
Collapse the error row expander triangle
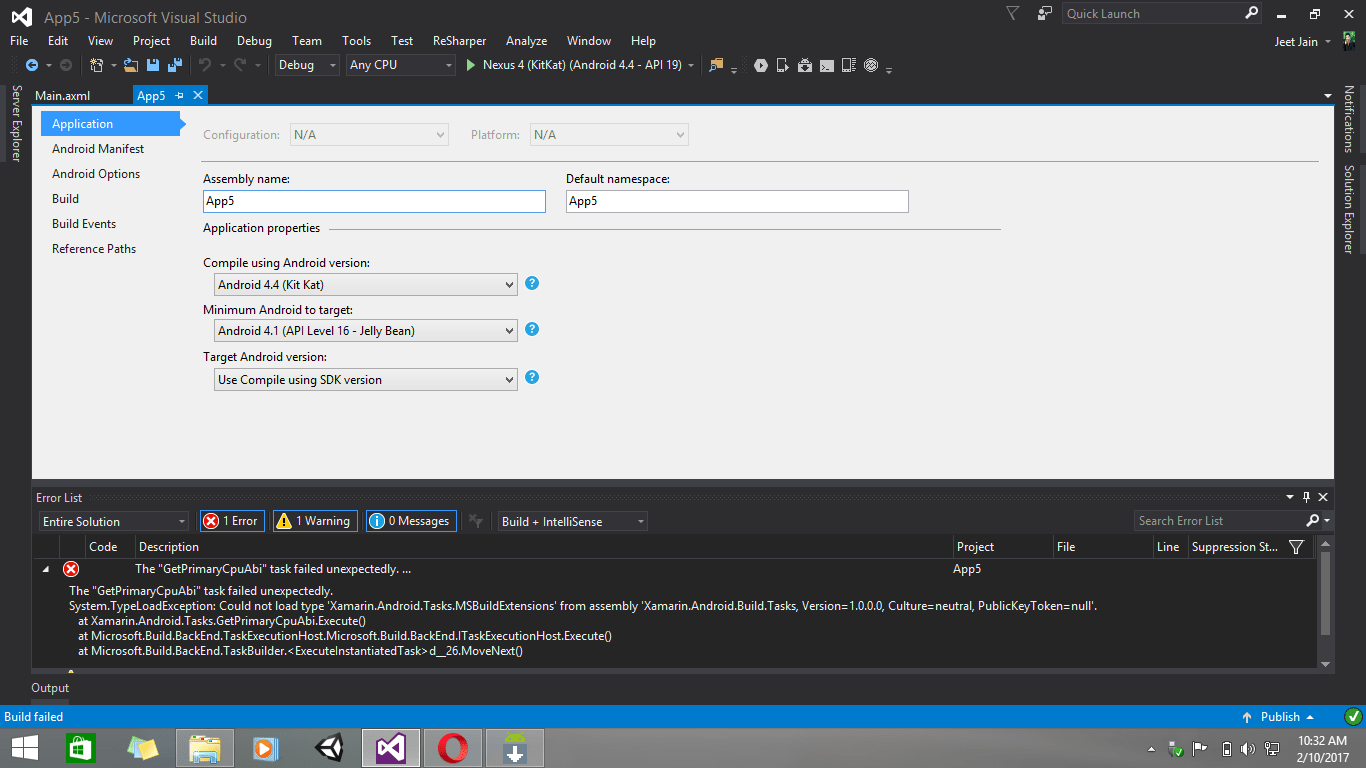click(x=45, y=569)
